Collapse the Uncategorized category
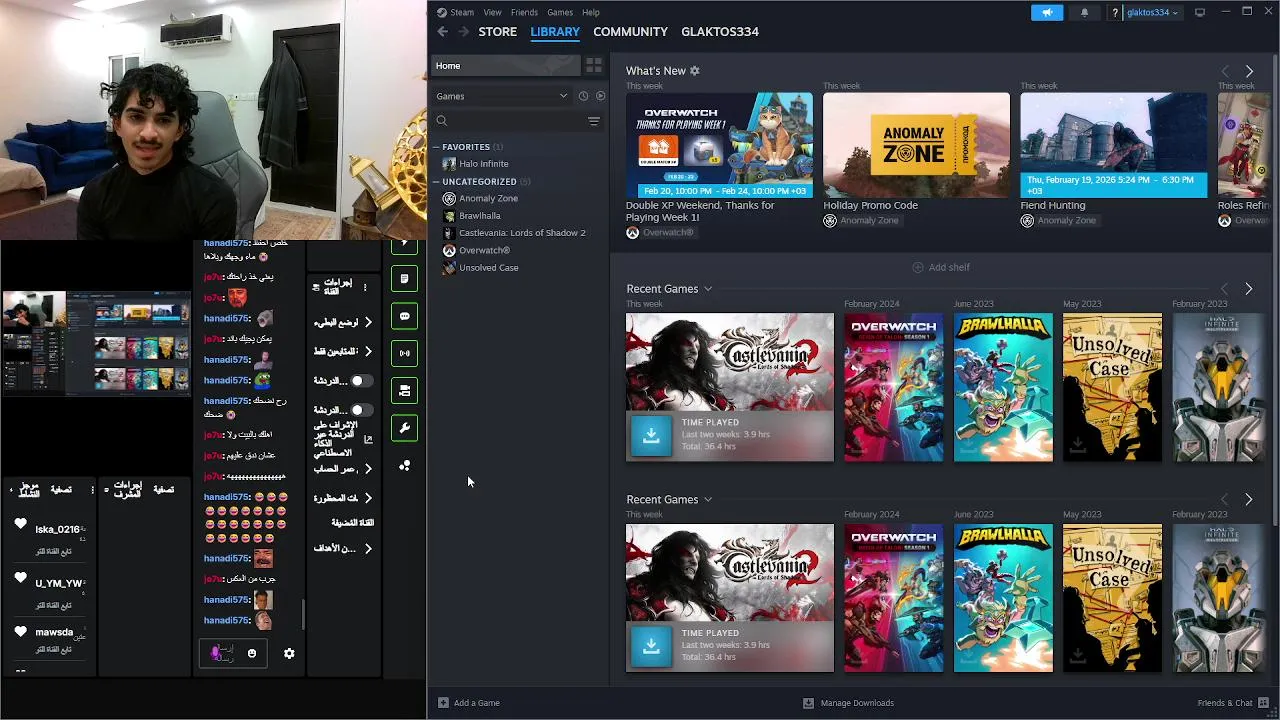The height and width of the screenshot is (720, 1280). pyautogui.click(x=437, y=182)
